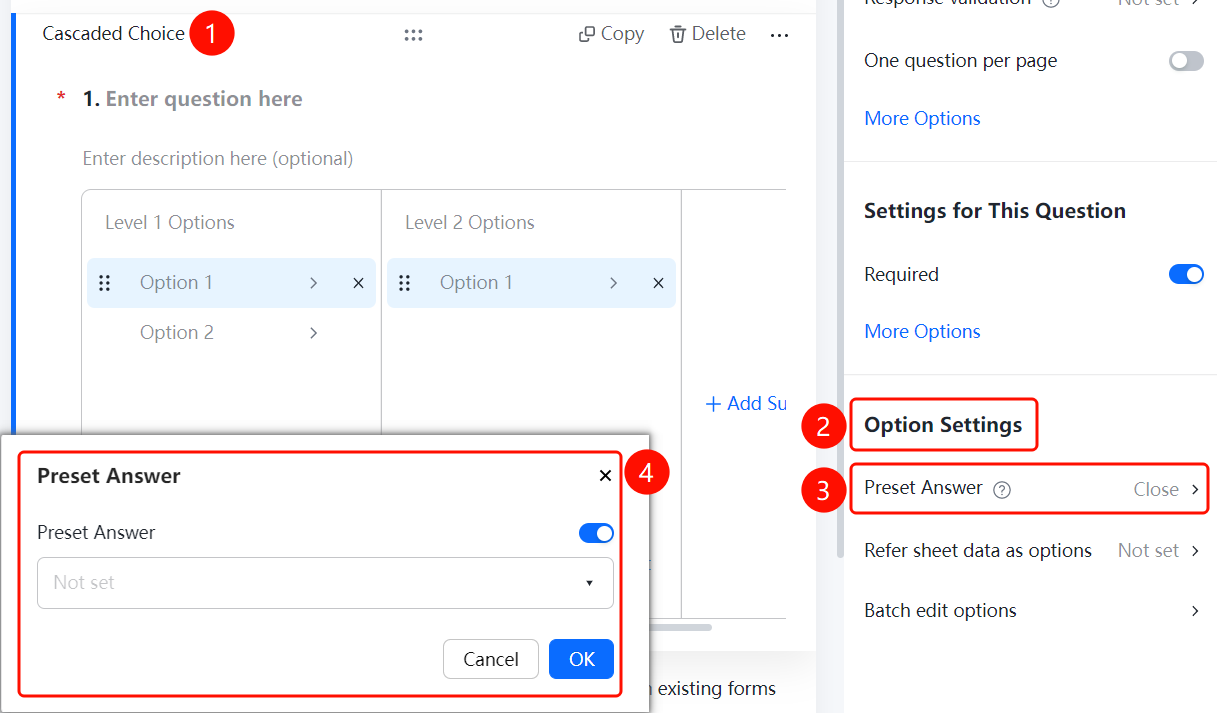
Task: Open the Not set preset answer dropdown
Action: click(325, 583)
